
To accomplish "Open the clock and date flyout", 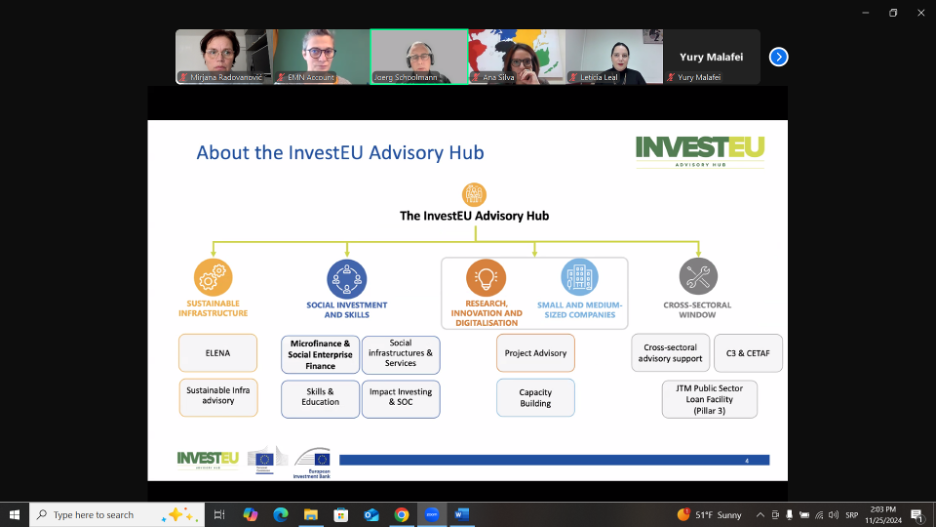I will pos(882,515).
